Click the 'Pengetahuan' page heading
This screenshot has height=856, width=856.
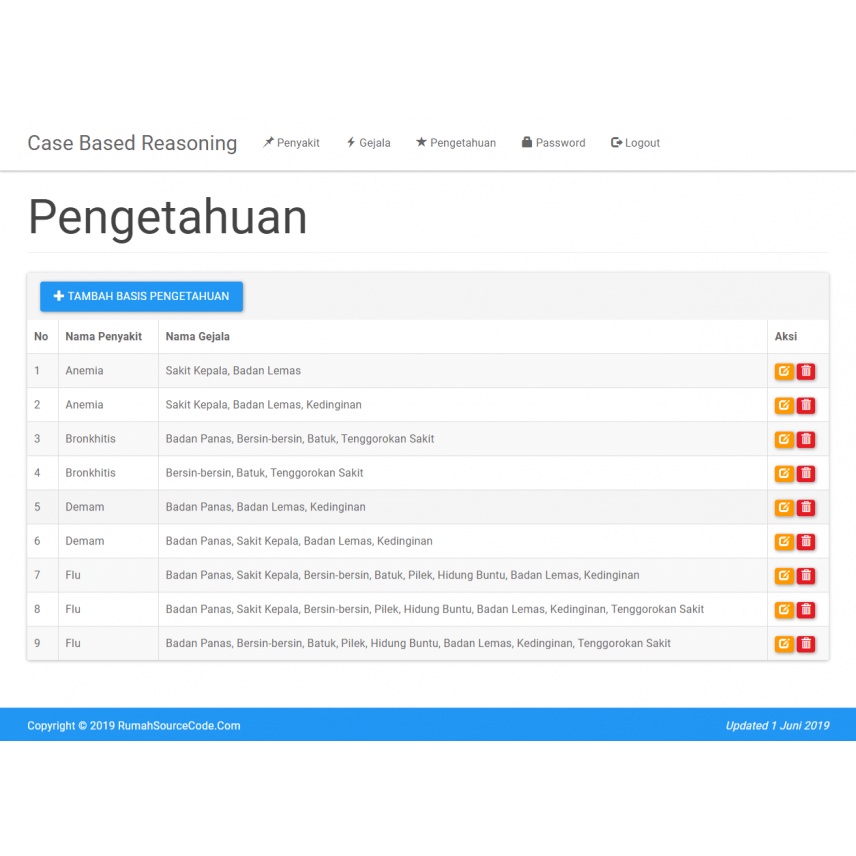click(x=168, y=217)
